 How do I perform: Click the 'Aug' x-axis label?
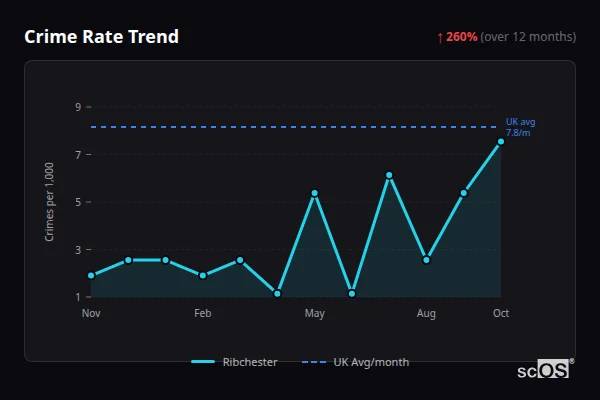point(426,313)
